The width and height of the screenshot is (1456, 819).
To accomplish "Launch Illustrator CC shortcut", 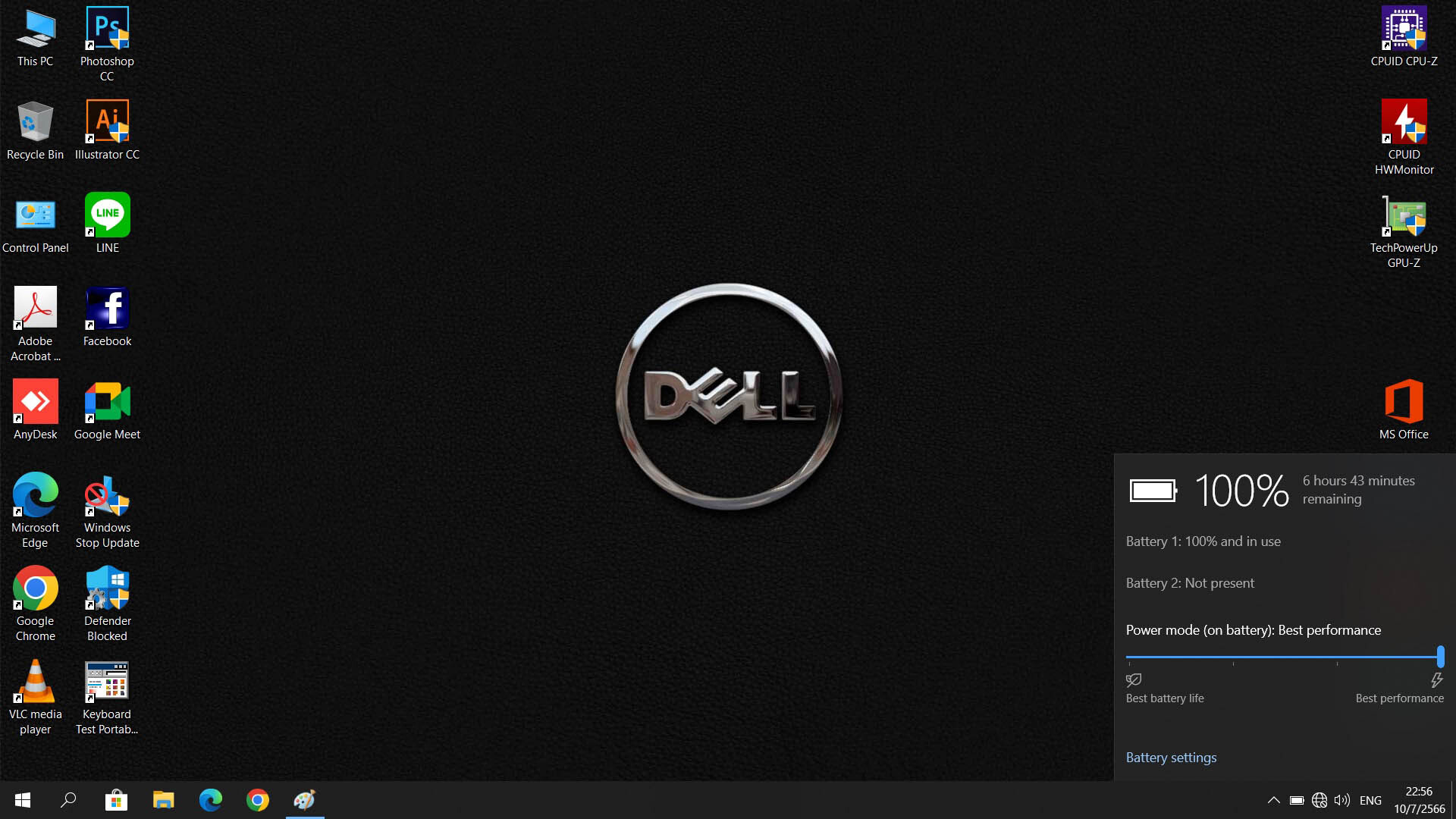I will (107, 130).
